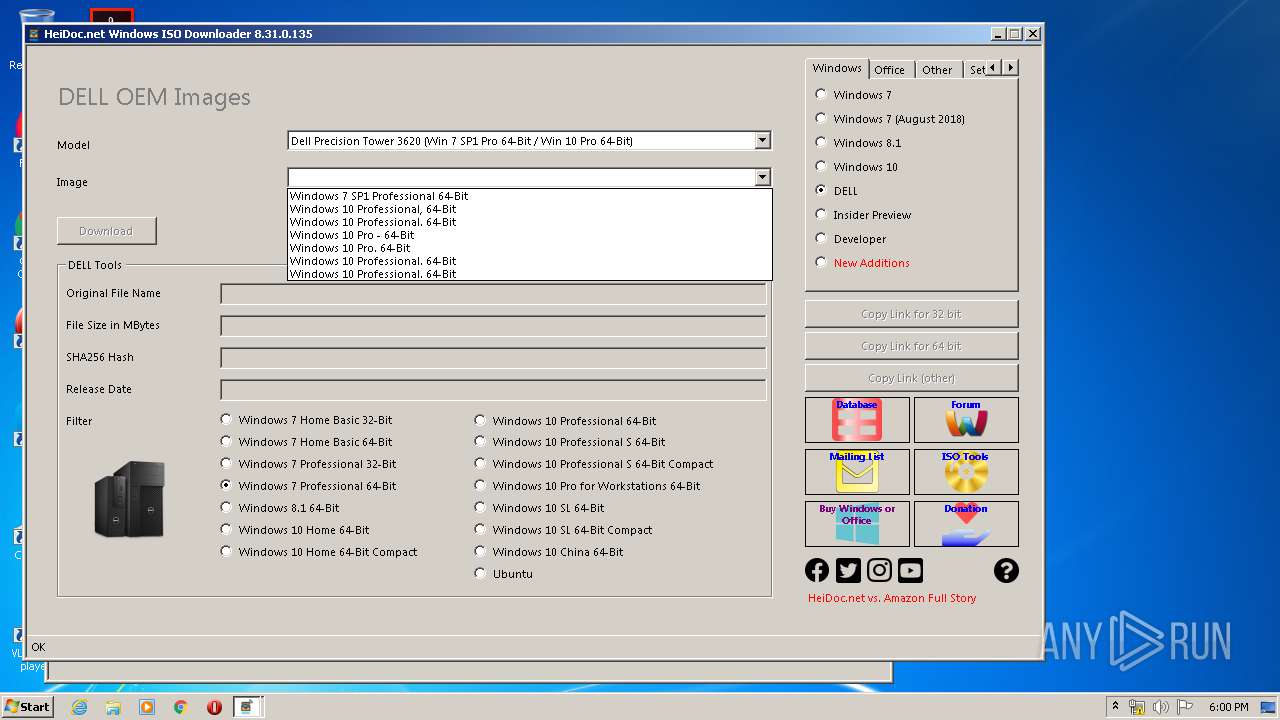1280x720 pixels.
Task: Click the Dell tower PC thumbnail
Action: coord(130,499)
